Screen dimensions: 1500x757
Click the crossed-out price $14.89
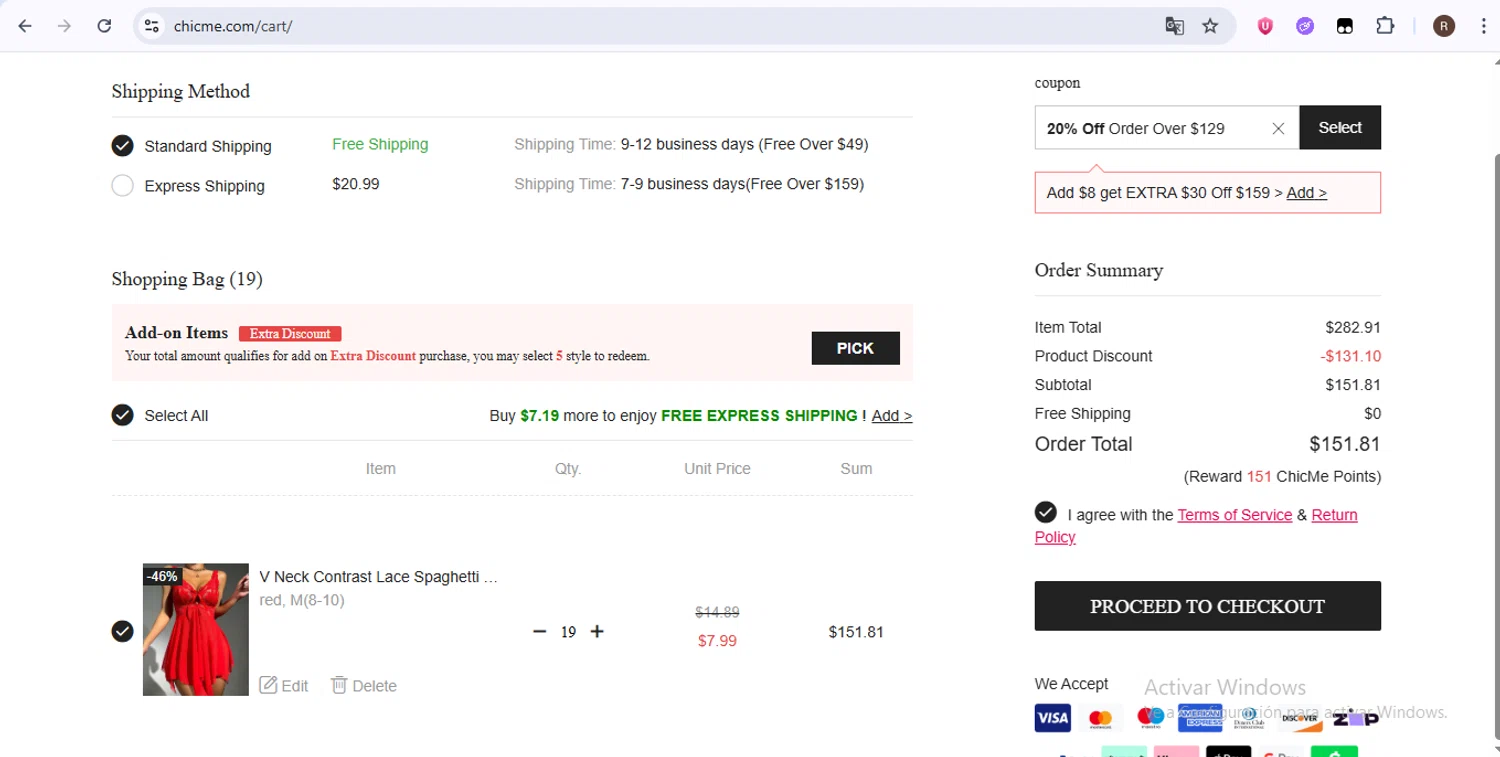click(x=717, y=612)
